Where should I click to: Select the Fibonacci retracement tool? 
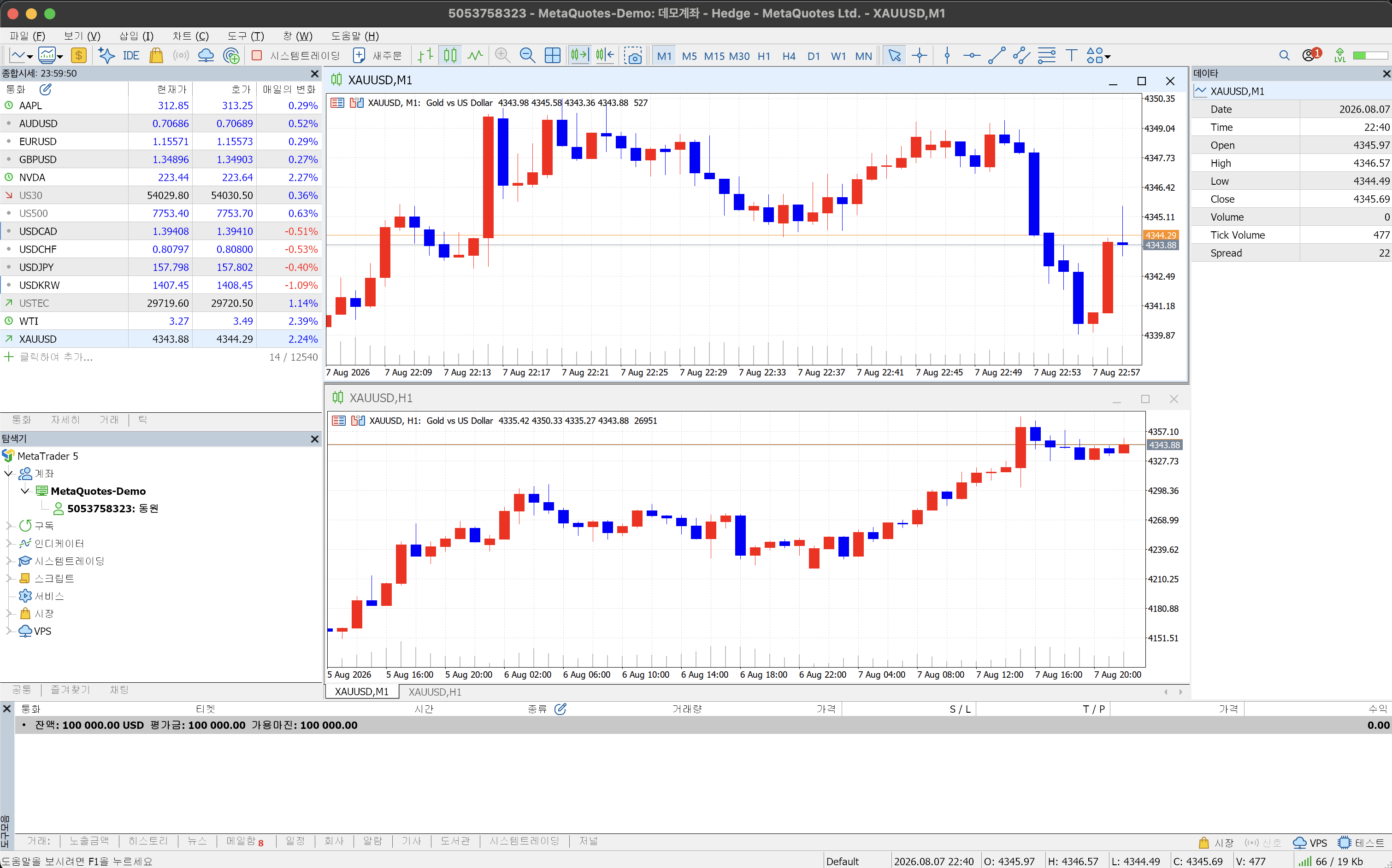point(1046,56)
